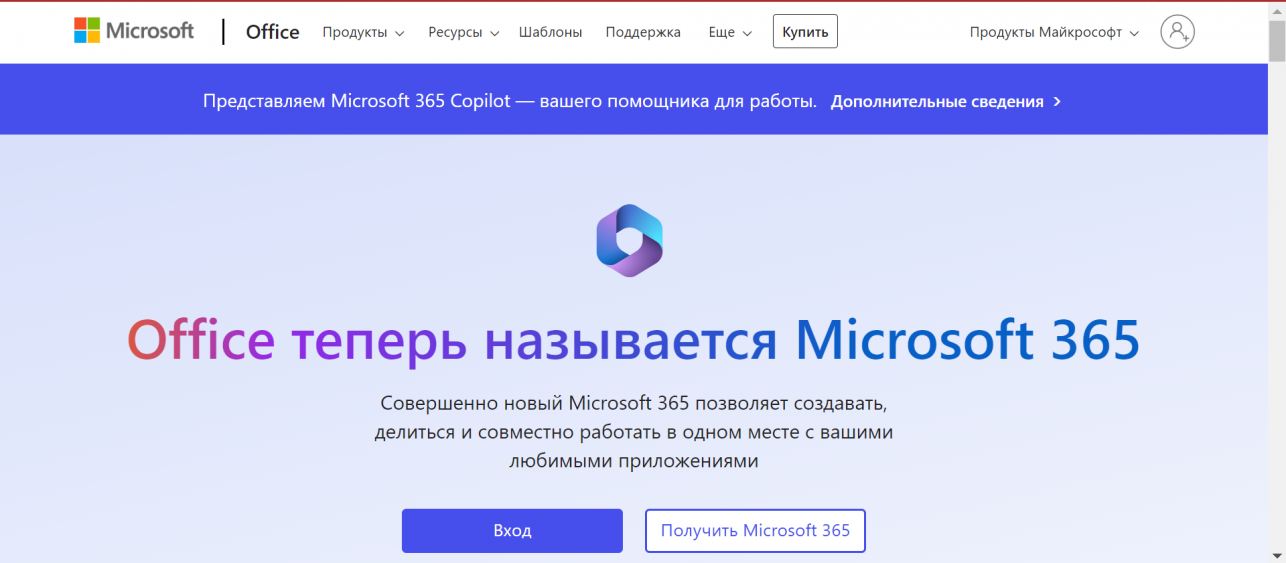
Task: Open the Поддержка page
Action: pyautogui.click(x=643, y=32)
